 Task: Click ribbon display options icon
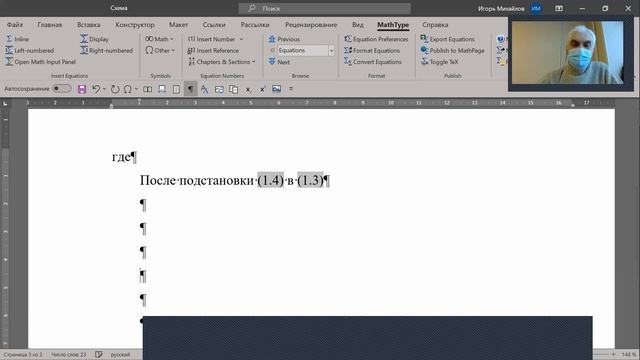559,8
